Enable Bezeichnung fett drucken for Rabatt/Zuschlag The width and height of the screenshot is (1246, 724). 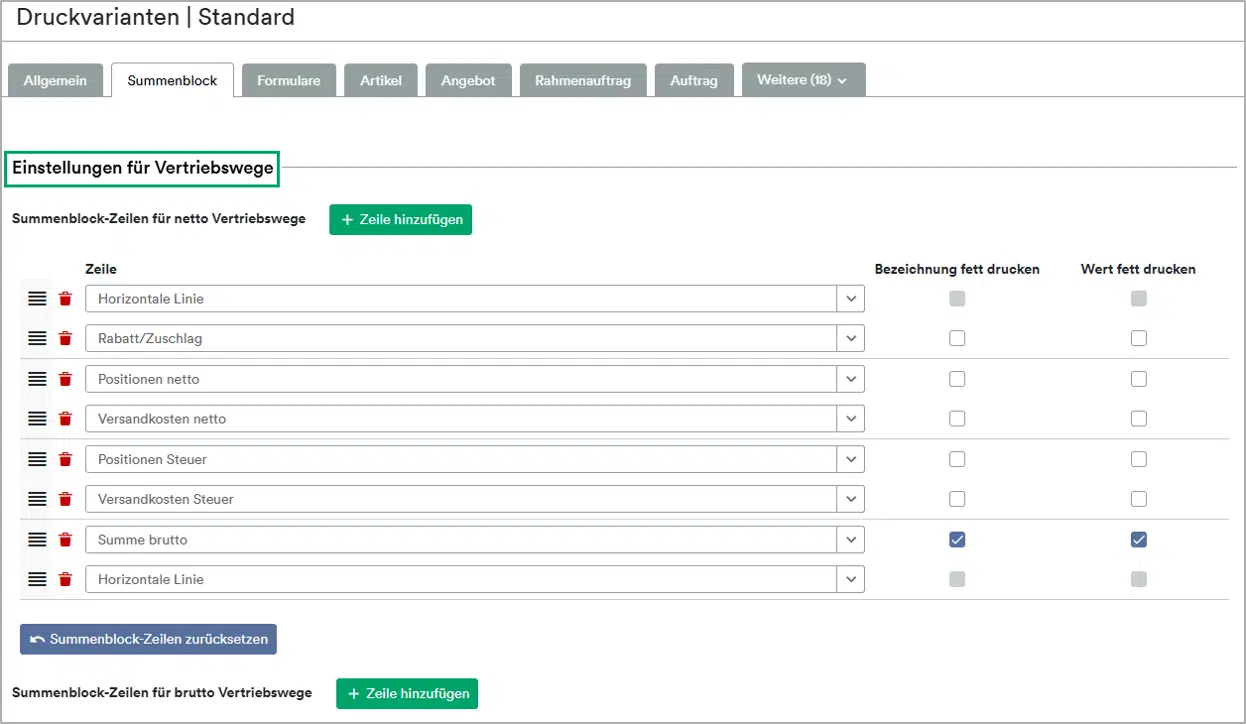click(x=957, y=339)
